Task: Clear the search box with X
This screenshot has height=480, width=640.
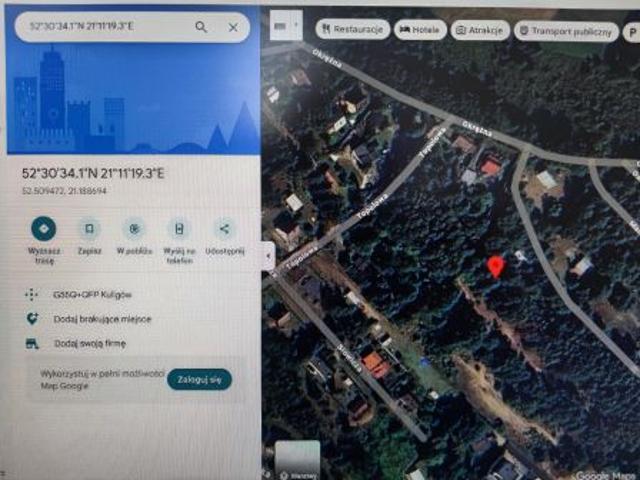Action: pyautogui.click(x=233, y=27)
